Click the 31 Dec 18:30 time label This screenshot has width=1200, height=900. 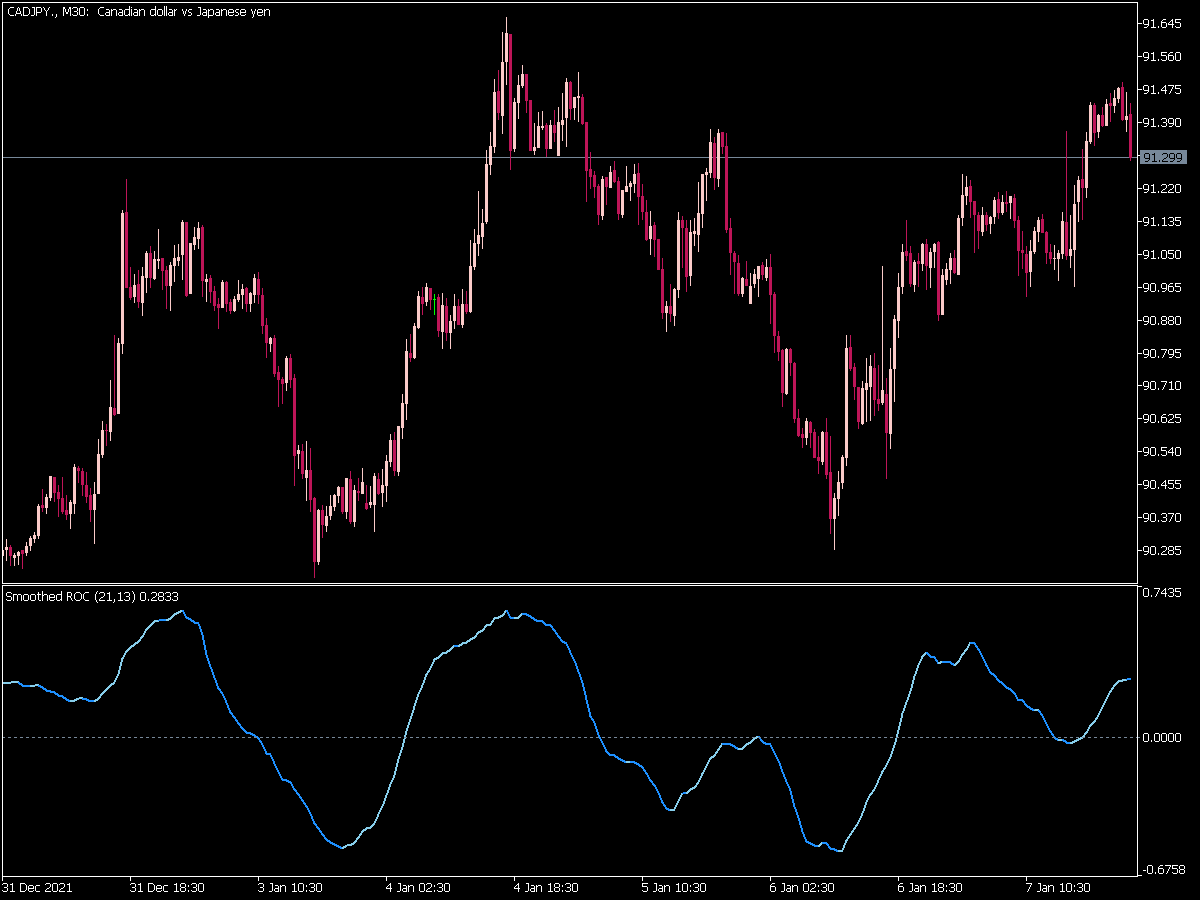coord(168,887)
